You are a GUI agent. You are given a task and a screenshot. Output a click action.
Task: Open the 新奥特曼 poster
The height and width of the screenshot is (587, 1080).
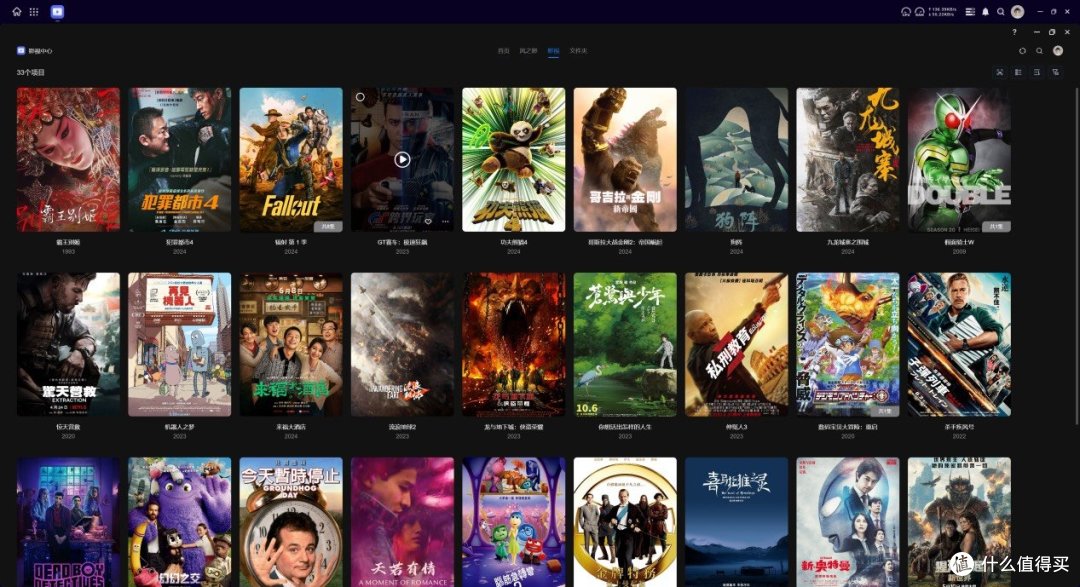(x=848, y=522)
